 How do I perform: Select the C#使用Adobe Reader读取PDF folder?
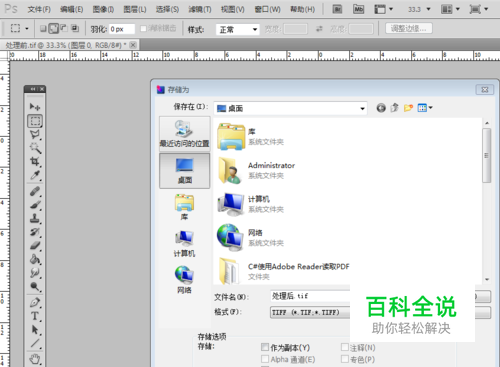pos(283,271)
